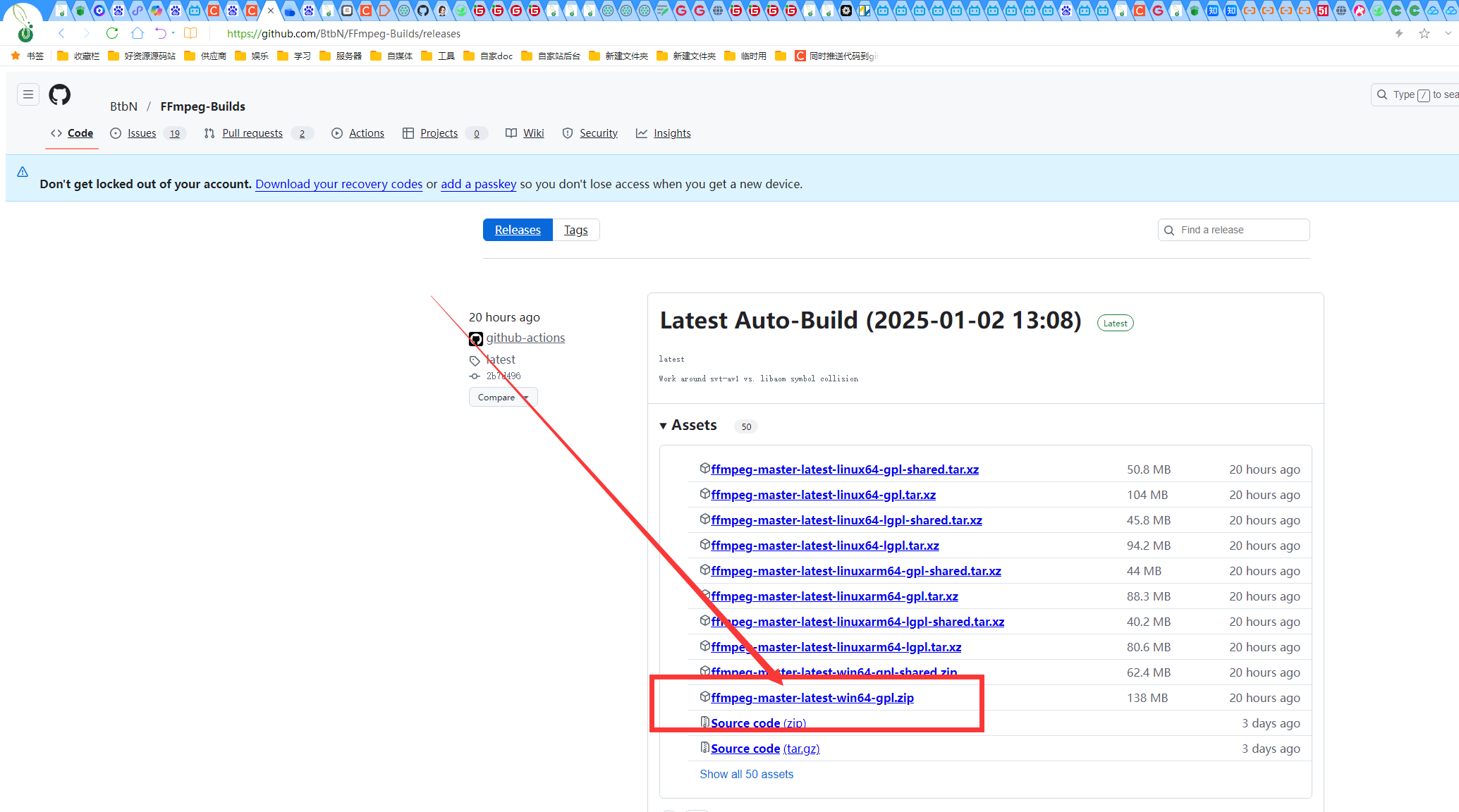This screenshot has height=812, width=1459.
Task: Click the browser home icon
Action: pyautogui.click(x=138, y=33)
